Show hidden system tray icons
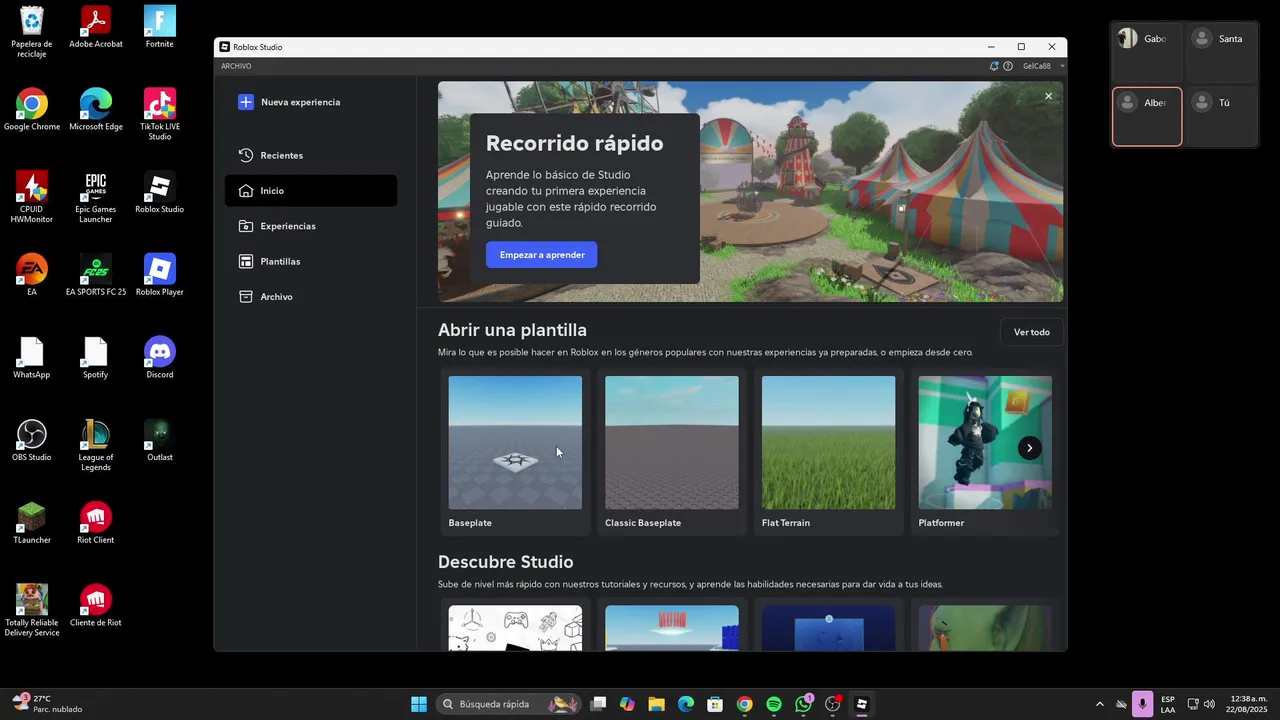The height and width of the screenshot is (720, 1280). coord(1100,704)
